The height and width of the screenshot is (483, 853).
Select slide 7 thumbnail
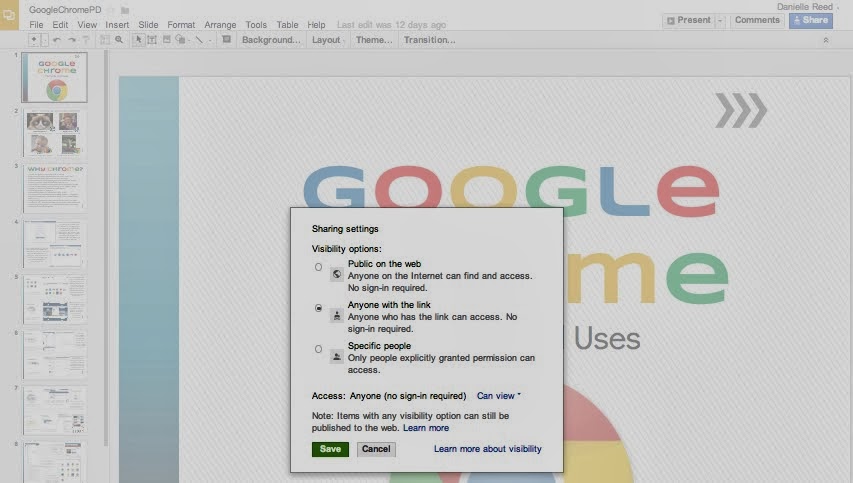(54, 410)
